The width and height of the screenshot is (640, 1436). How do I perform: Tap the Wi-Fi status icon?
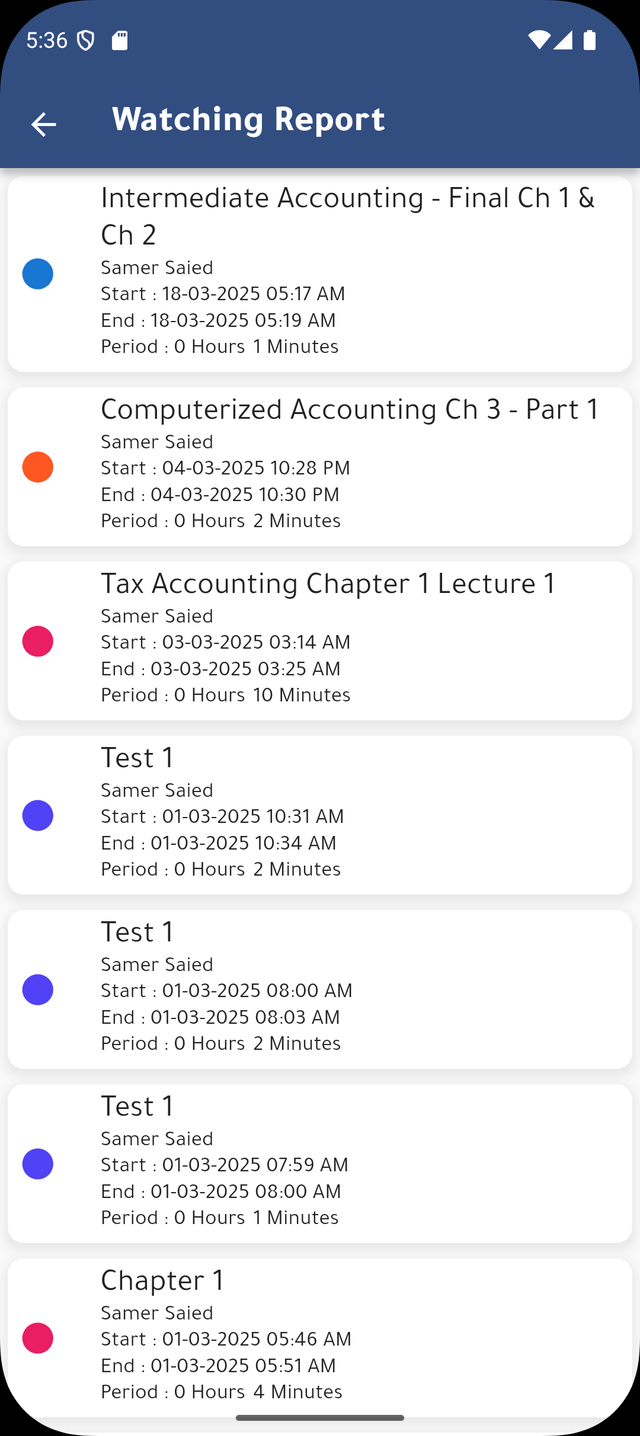click(539, 40)
